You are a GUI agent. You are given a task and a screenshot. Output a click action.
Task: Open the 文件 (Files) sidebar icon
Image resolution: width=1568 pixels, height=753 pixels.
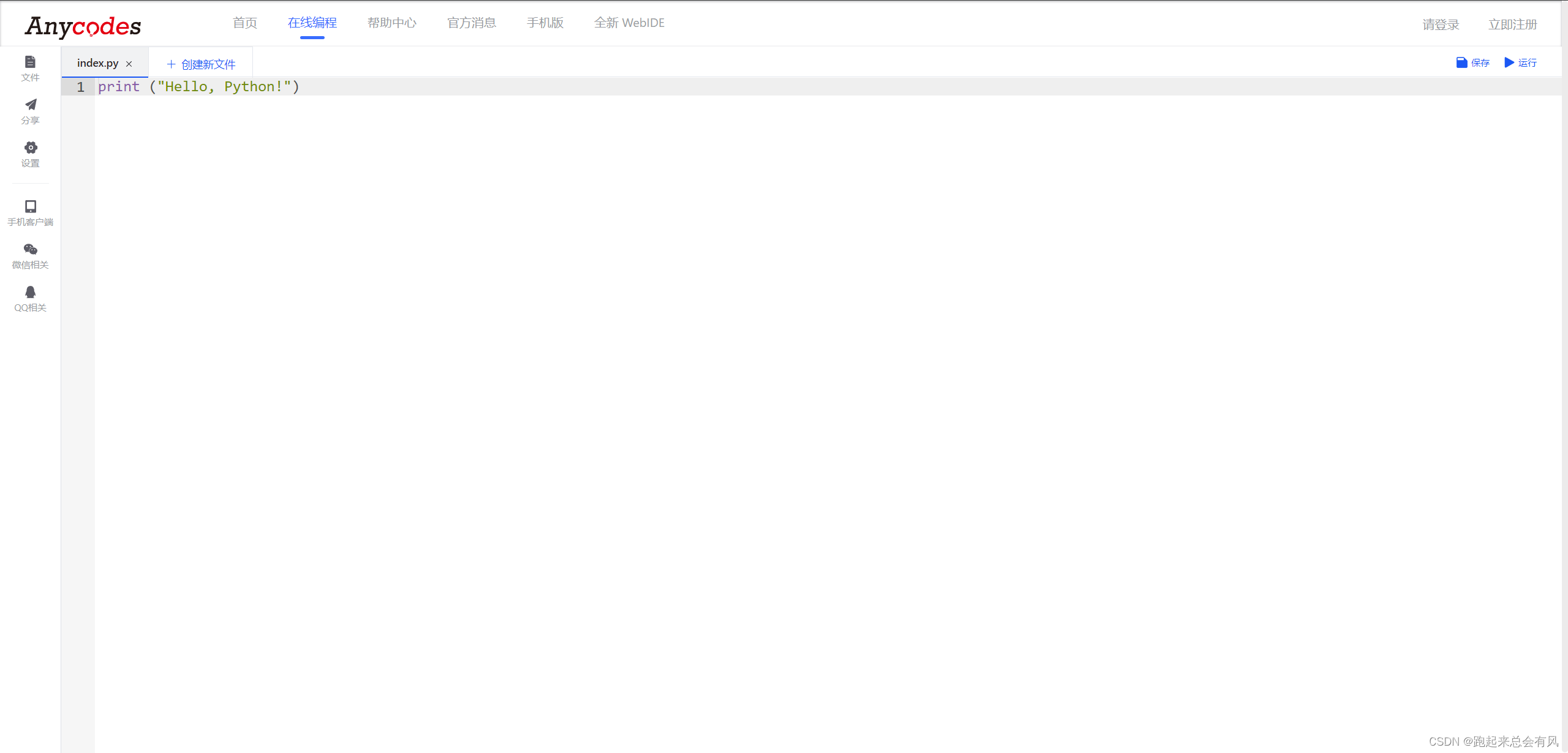[30, 63]
